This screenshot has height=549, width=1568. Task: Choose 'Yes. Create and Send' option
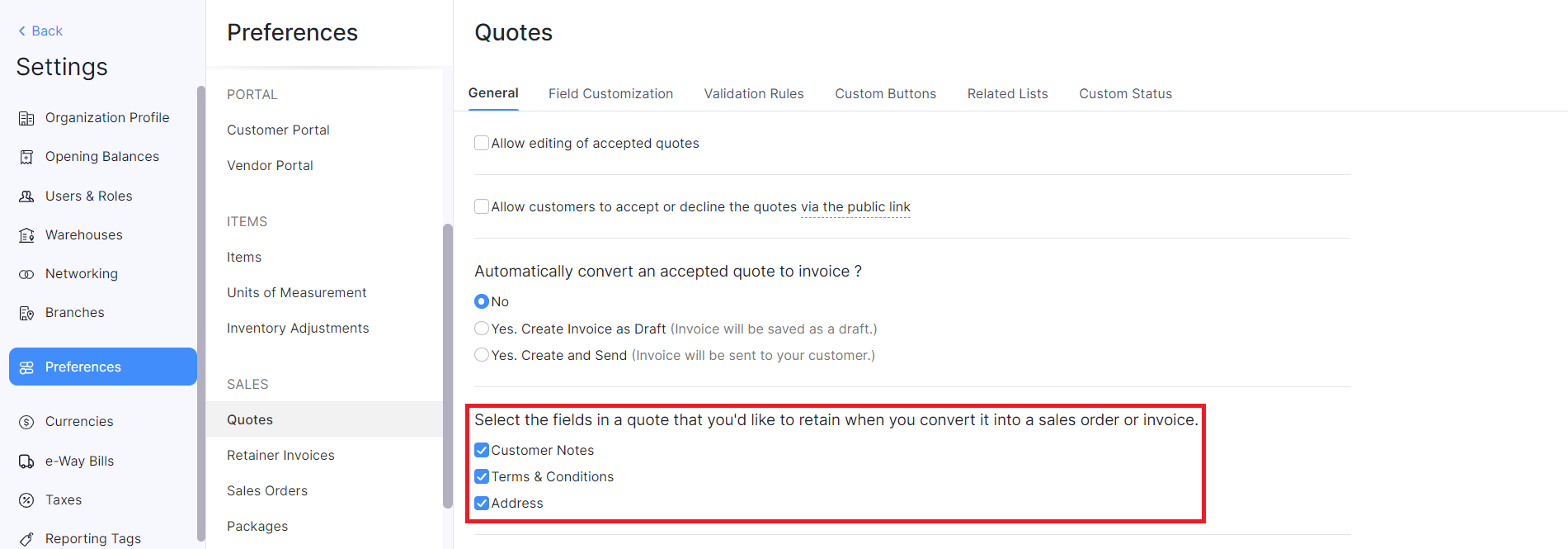(482, 354)
